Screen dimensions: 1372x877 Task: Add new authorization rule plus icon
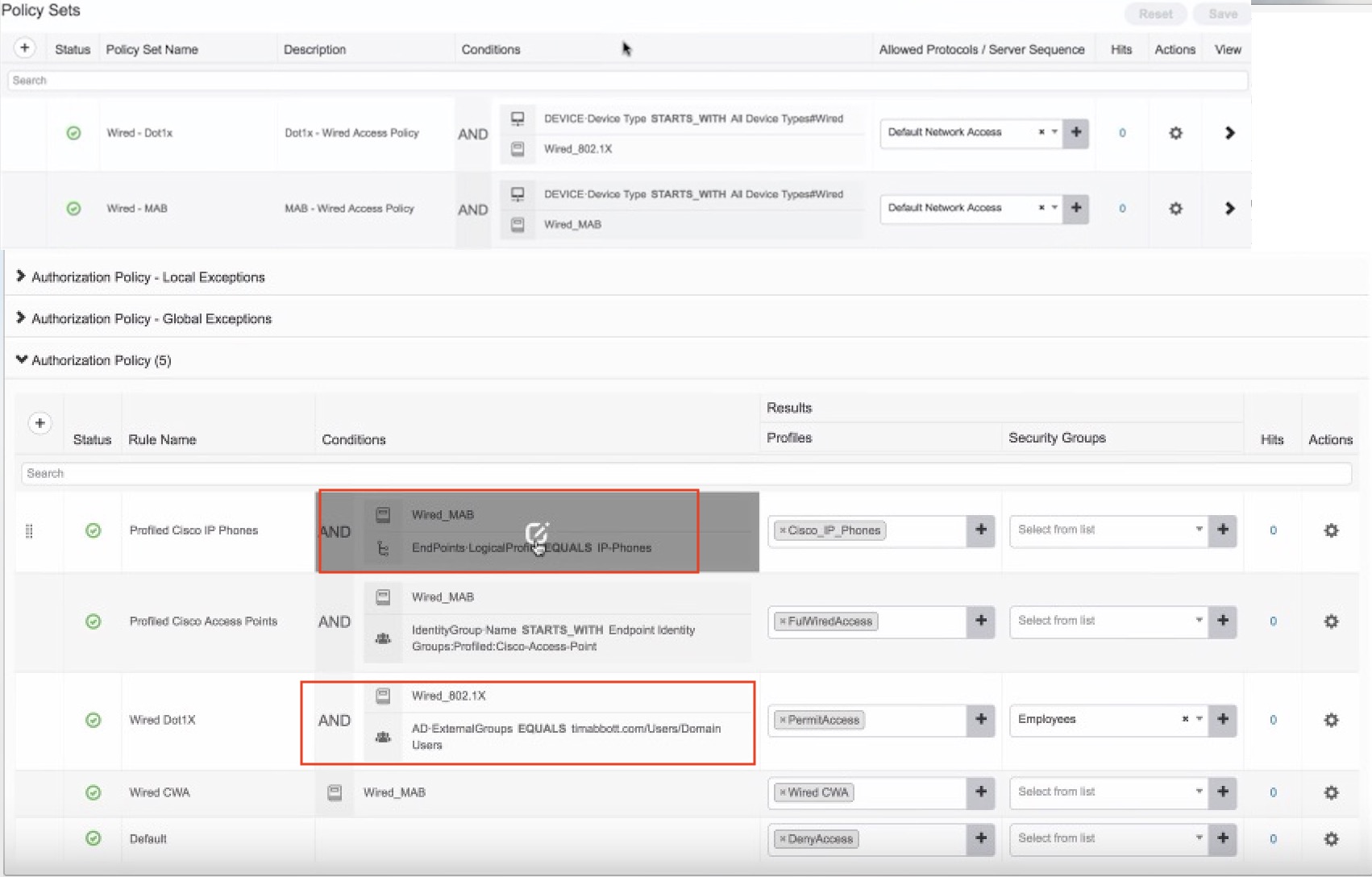click(x=39, y=423)
